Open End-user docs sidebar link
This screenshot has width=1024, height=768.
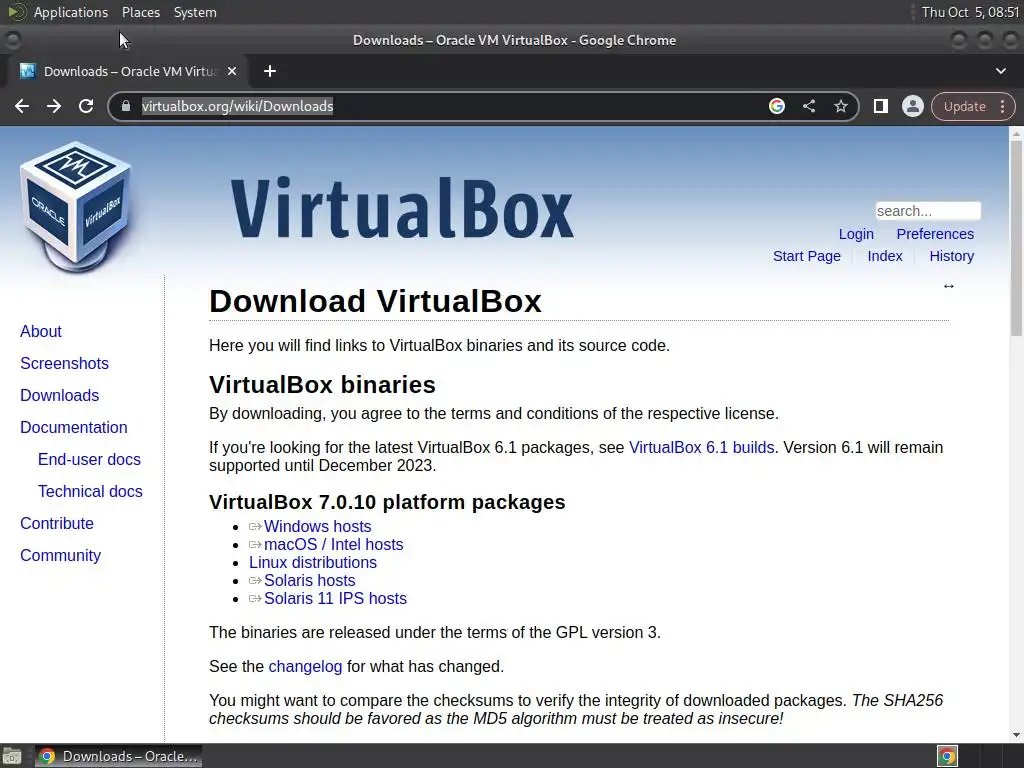(x=89, y=459)
